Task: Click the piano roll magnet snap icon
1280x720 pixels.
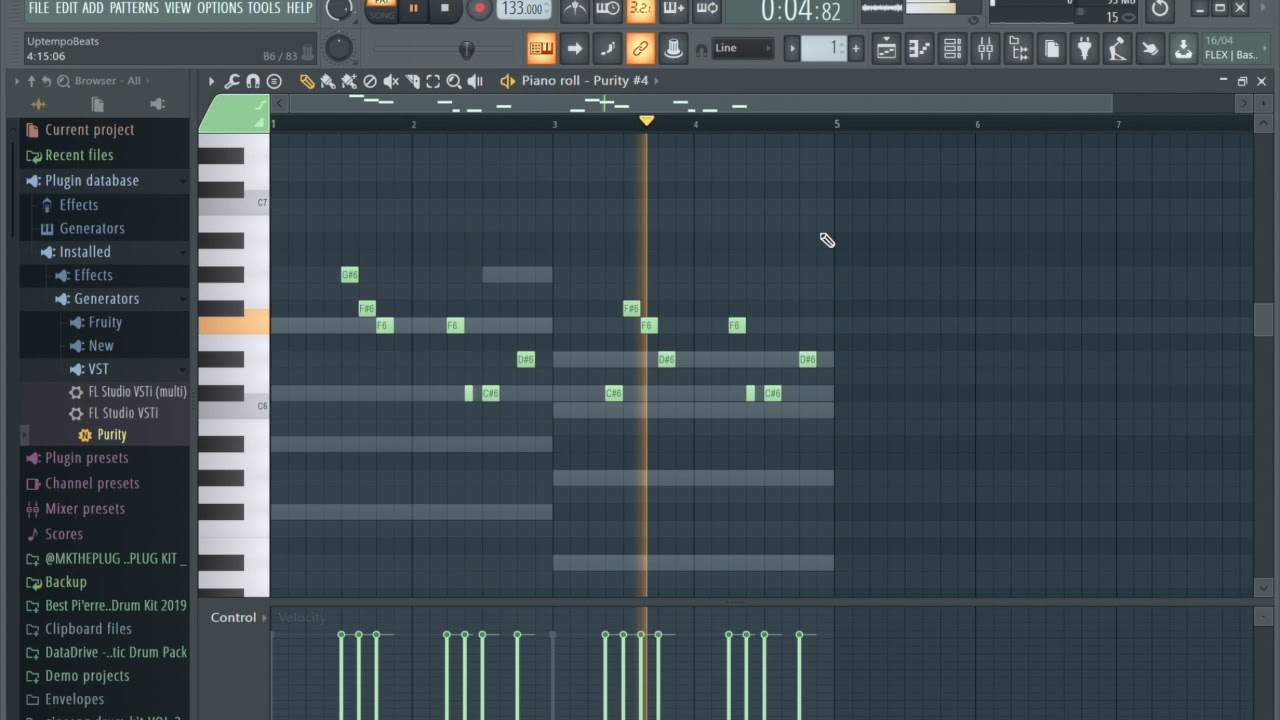Action: click(x=253, y=81)
